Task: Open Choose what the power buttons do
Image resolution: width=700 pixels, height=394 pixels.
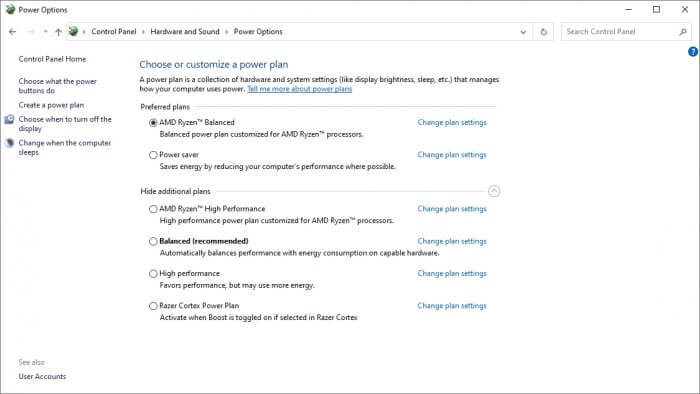Action: [x=58, y=86]
